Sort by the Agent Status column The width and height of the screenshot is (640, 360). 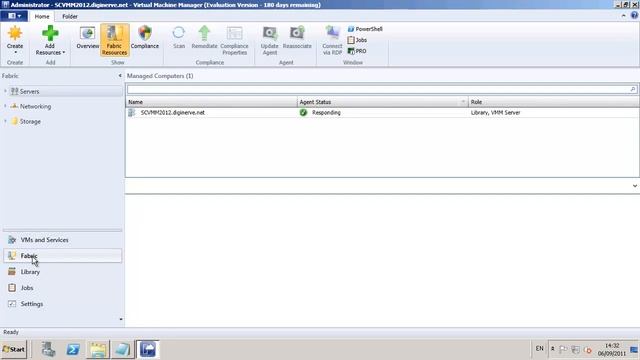(382, 102)
